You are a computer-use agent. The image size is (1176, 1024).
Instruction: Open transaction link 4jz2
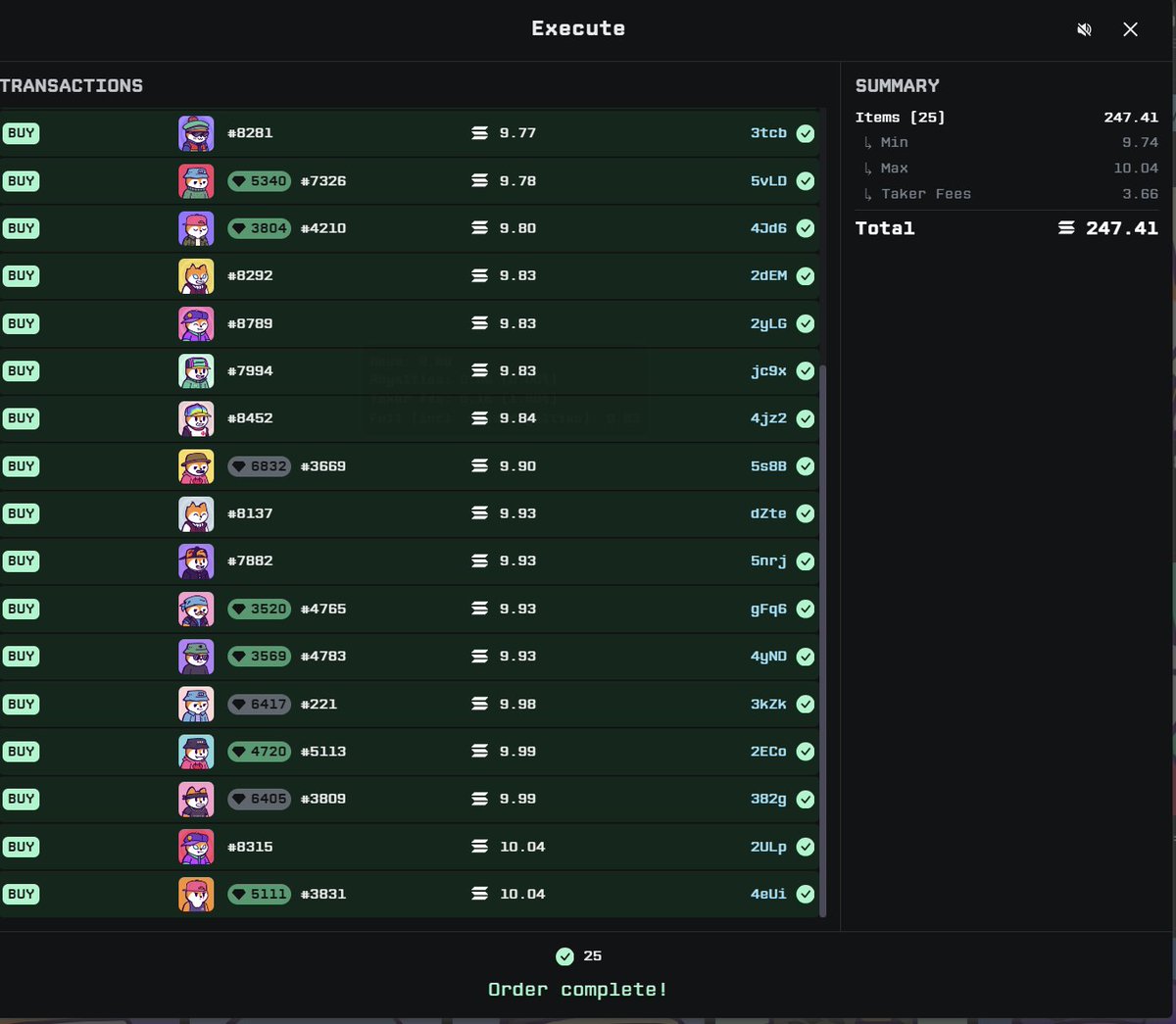pyautogui.click(x=768, y=418)
